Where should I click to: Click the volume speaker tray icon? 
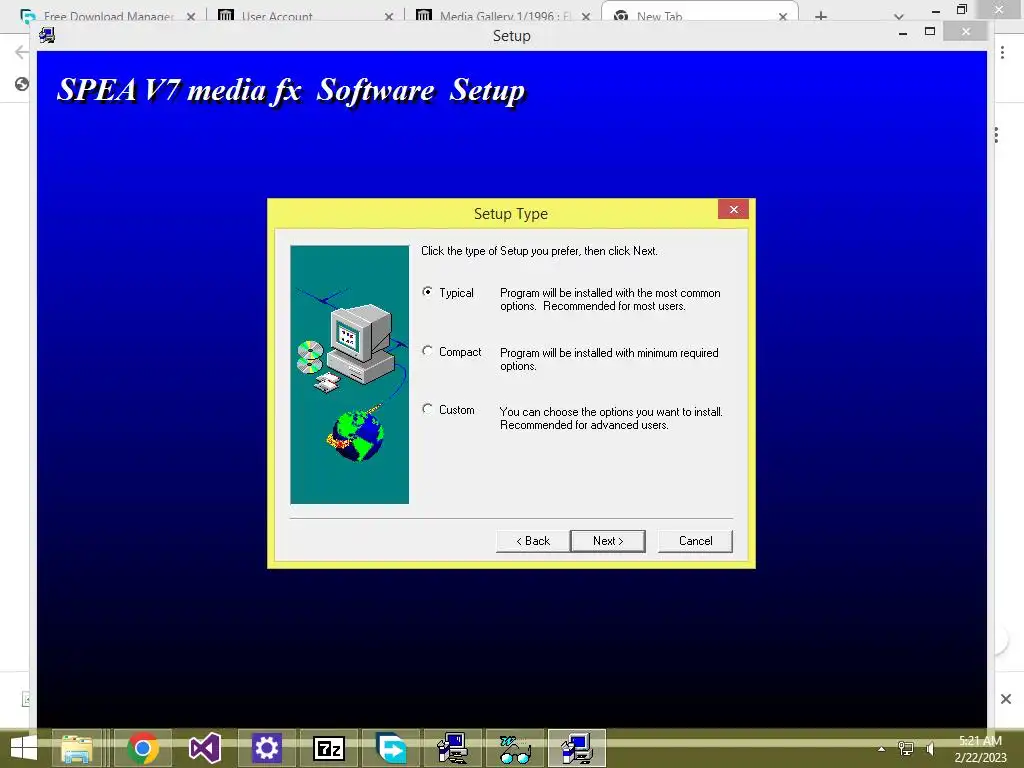(930, 749)
